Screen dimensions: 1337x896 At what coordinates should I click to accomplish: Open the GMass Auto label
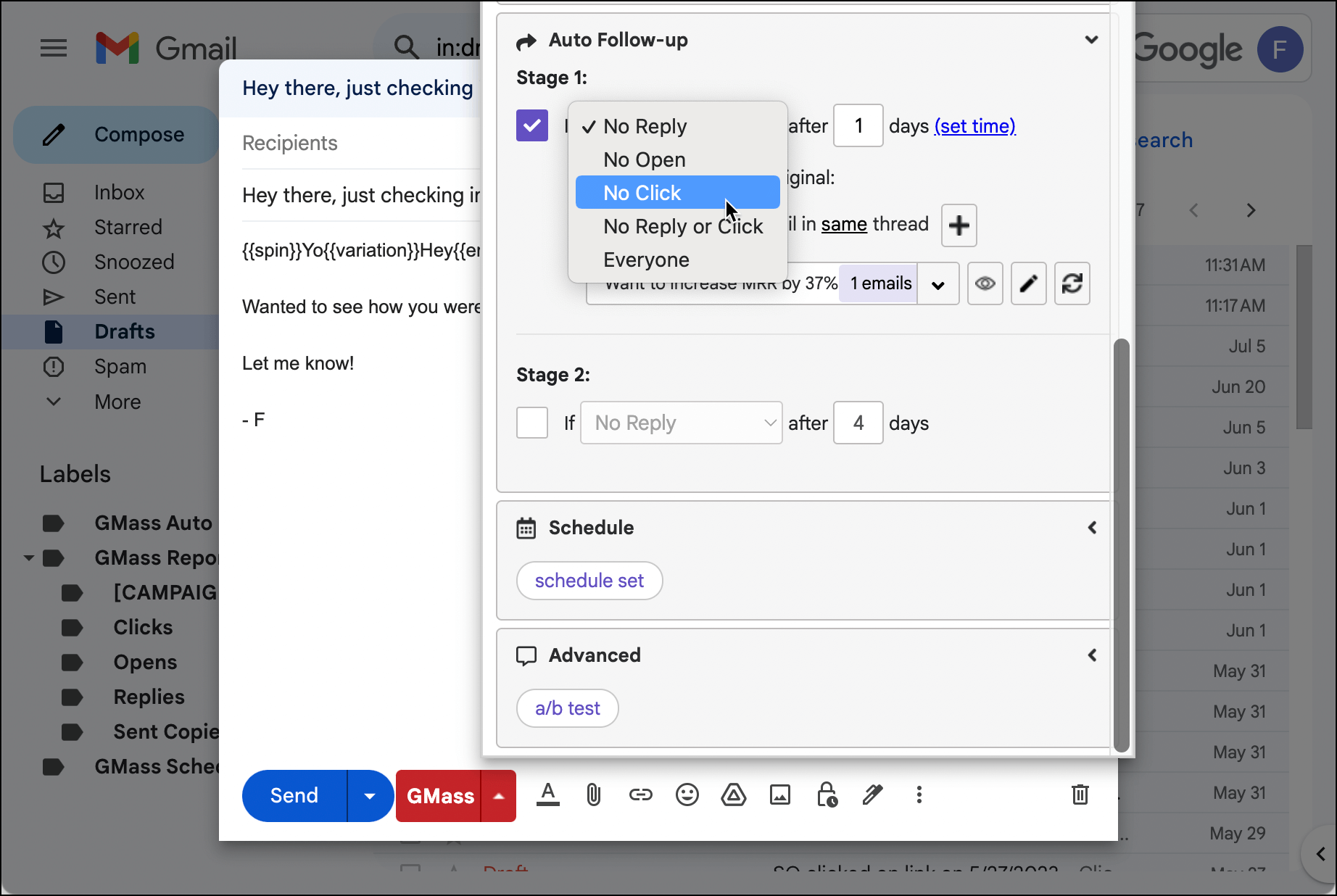click(x=153, y=523)
